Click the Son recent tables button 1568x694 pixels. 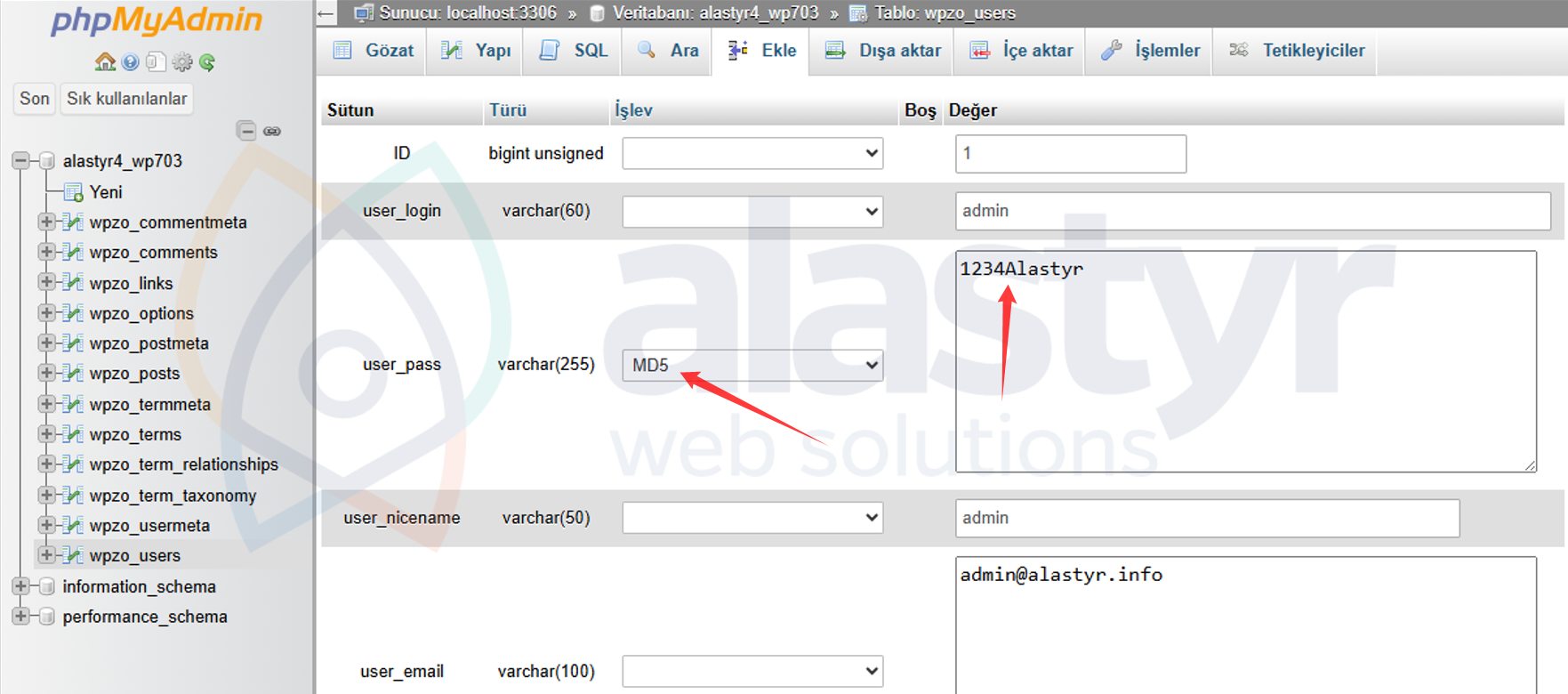[35, 99]
